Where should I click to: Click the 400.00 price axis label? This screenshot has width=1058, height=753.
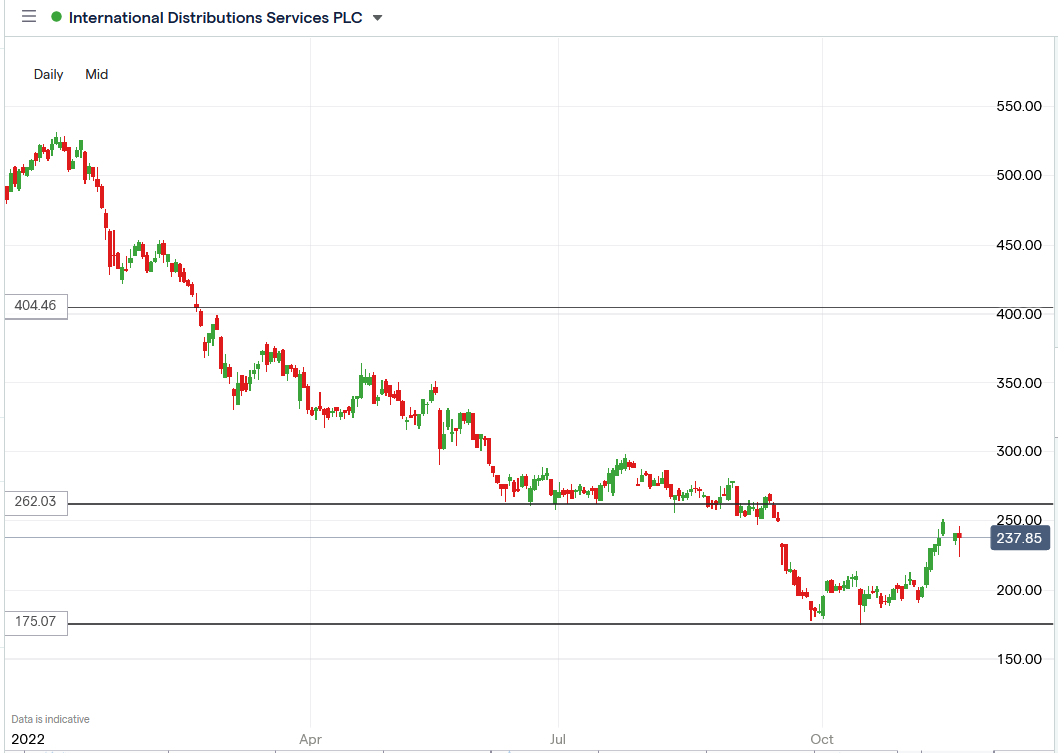tap(1019, 314)
